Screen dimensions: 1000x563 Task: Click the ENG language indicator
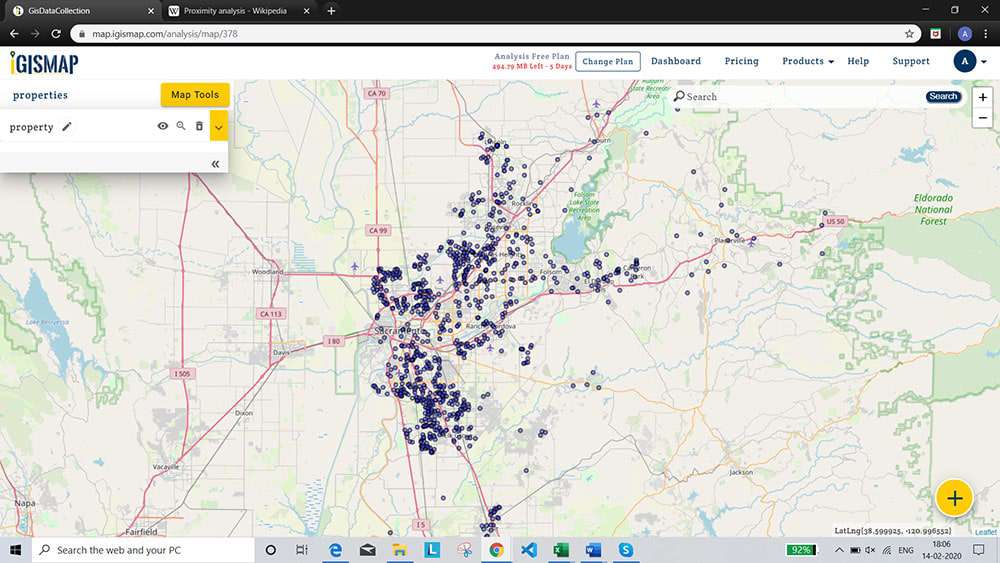point(906,550)
